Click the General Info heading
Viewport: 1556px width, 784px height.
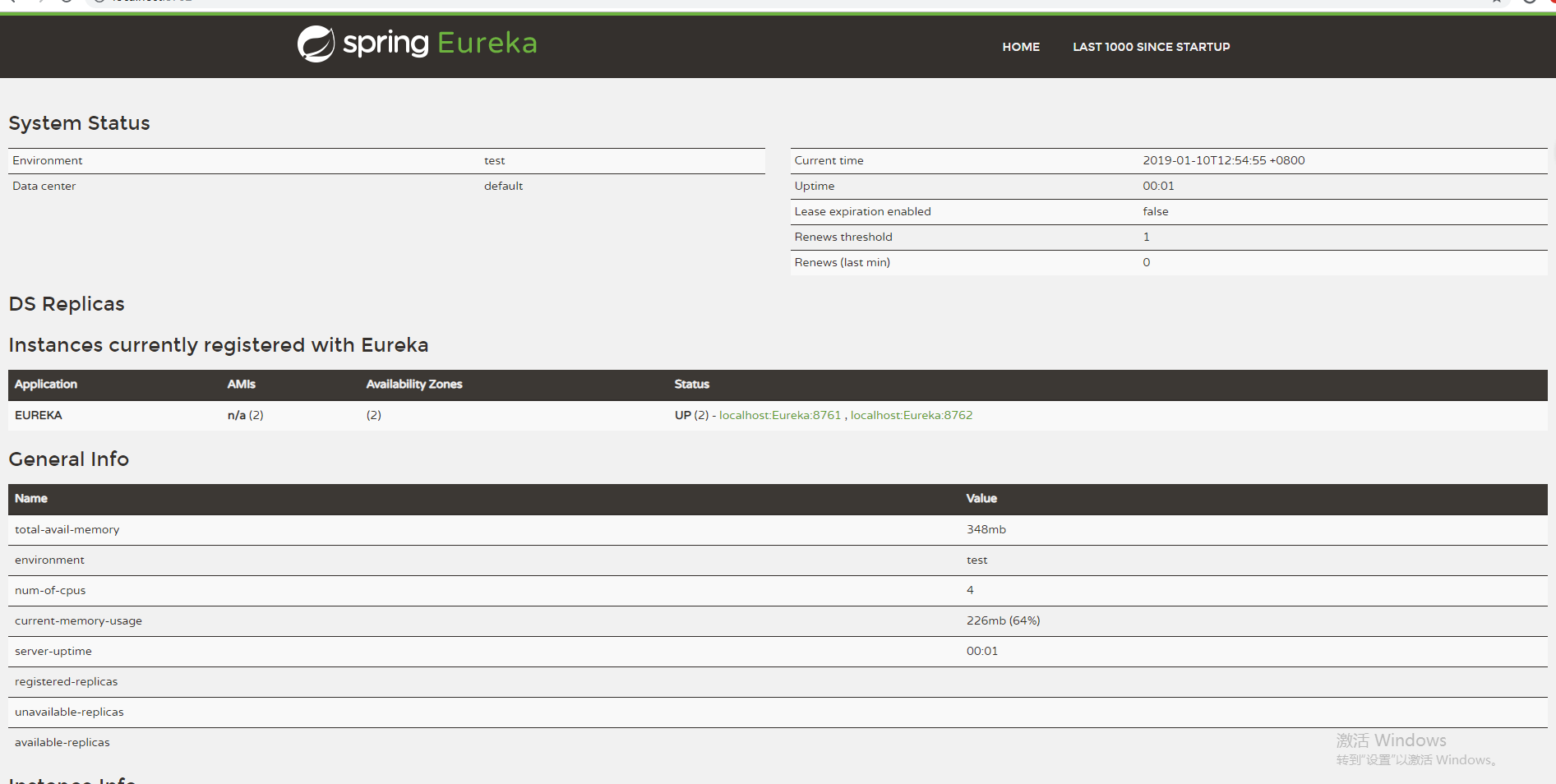(x=69, y=459)
